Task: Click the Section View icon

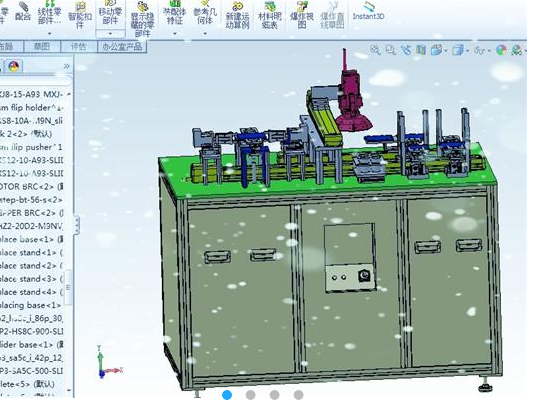Action: [x=421, y=50]
